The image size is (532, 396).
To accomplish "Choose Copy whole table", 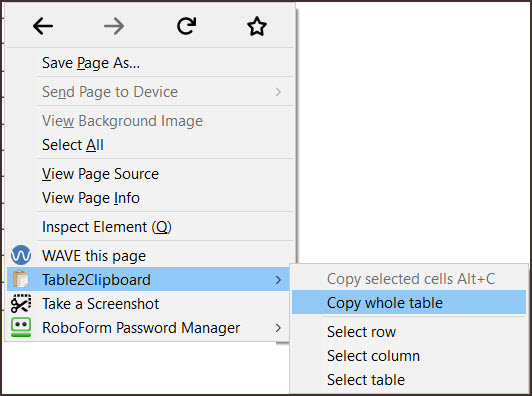I will (409, 302).
